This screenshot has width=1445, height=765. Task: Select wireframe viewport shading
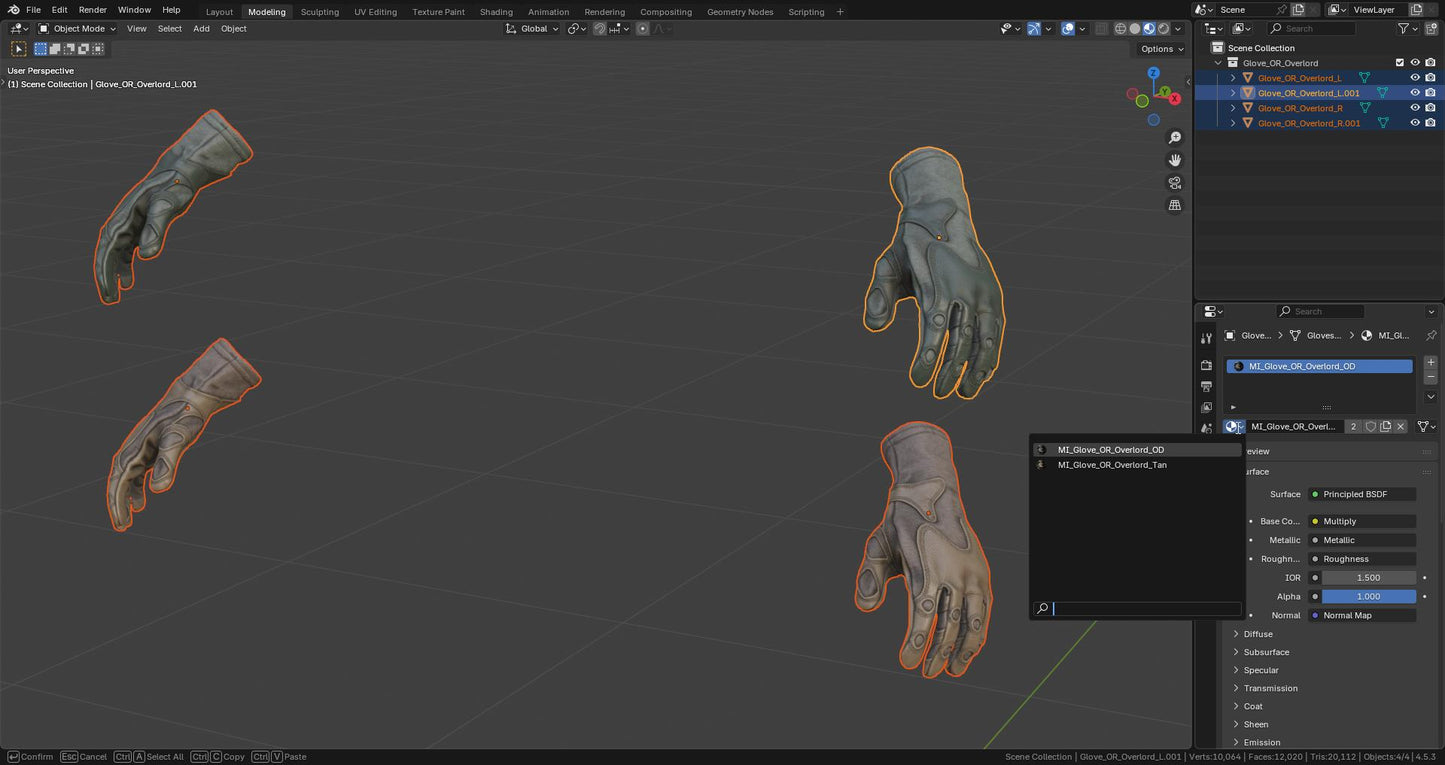click(1120, 29)
